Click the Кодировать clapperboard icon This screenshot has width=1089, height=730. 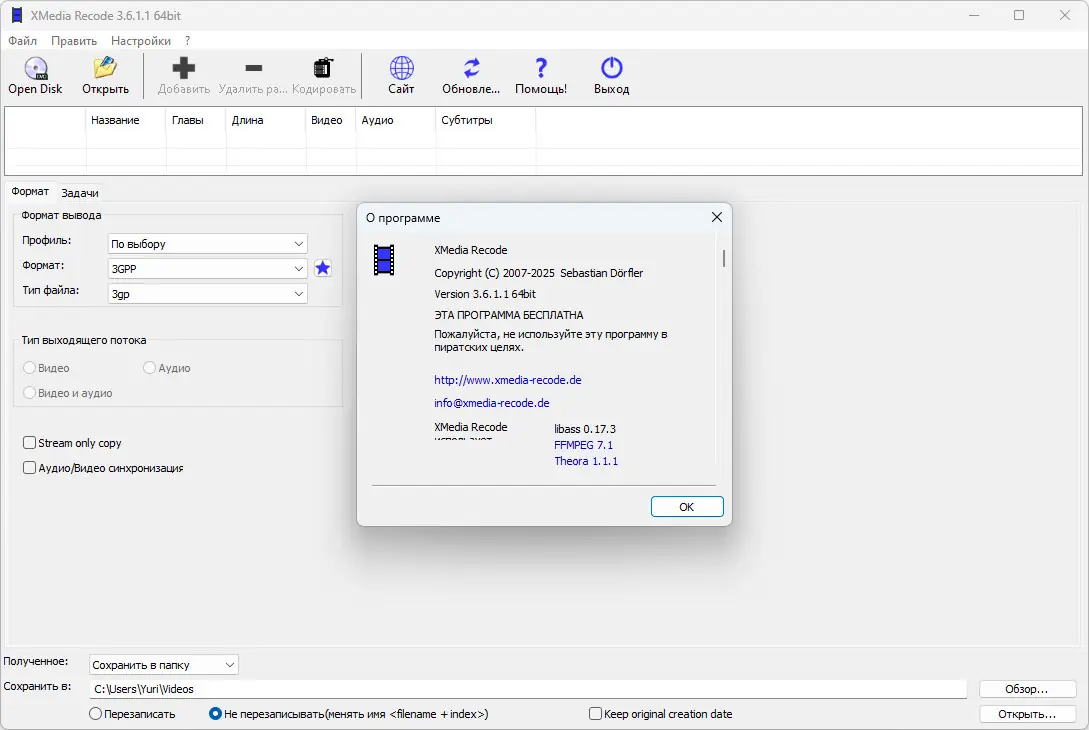click(324, 68)
